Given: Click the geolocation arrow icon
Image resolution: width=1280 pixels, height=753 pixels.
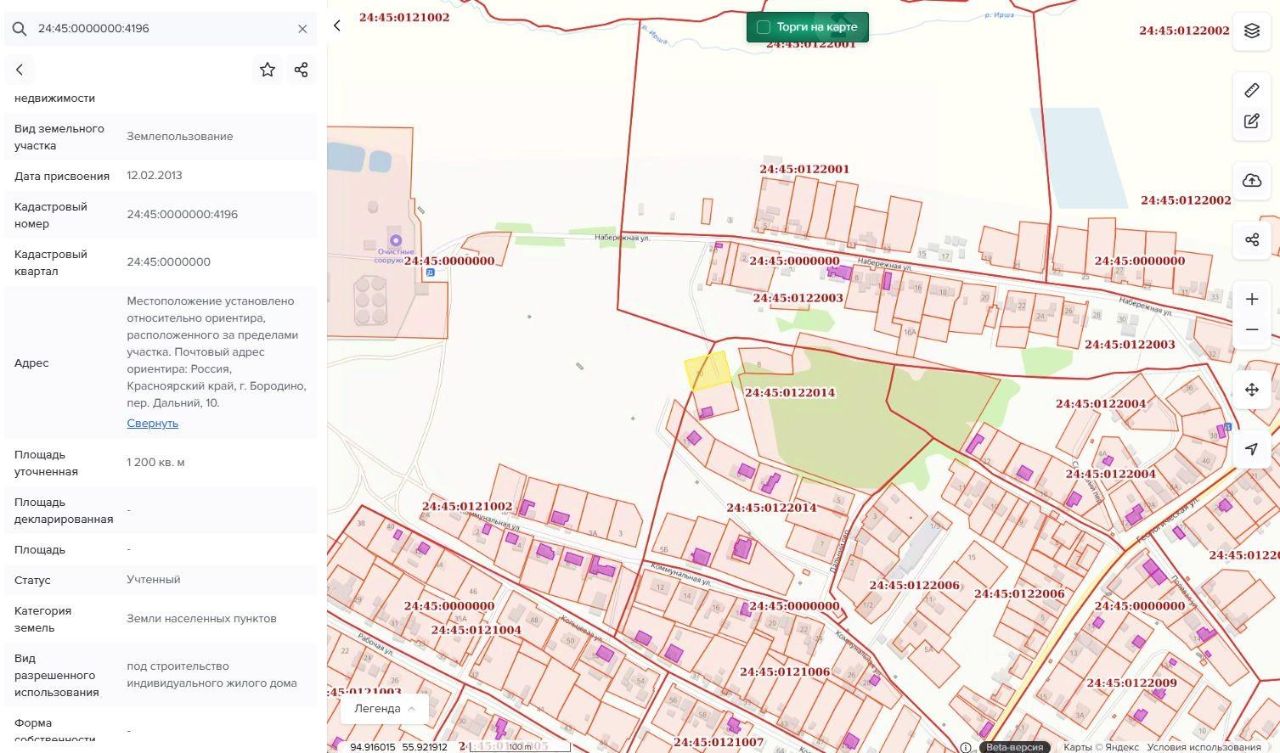Looking at the screenshot, I should tap(1251, 449).
